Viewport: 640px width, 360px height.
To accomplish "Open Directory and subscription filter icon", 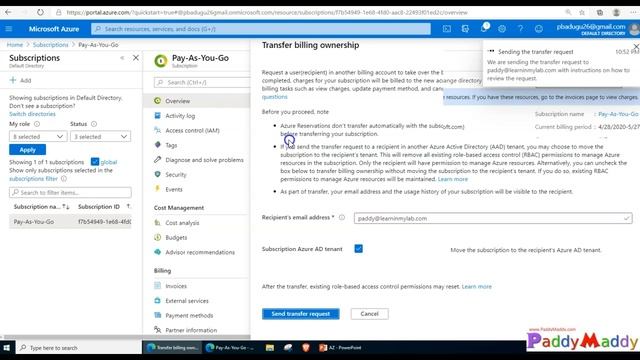I will click(x=465, y=29).
